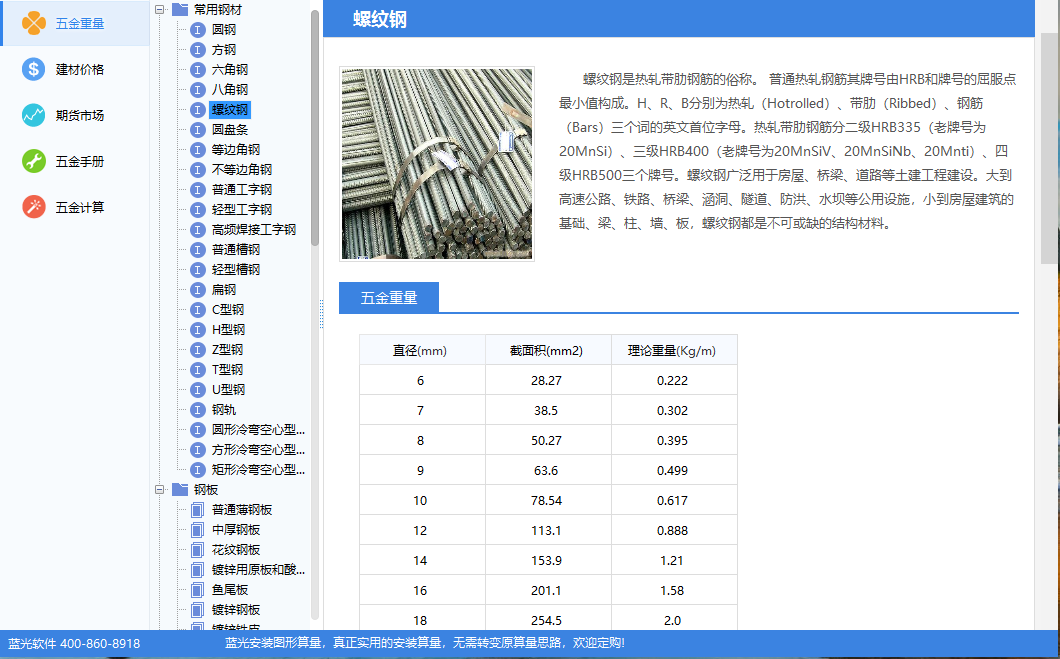Viewport: 1060px width, 659px height.
Task: Select 矩形冷弯空心型 tree item
Action: point(258,470)
